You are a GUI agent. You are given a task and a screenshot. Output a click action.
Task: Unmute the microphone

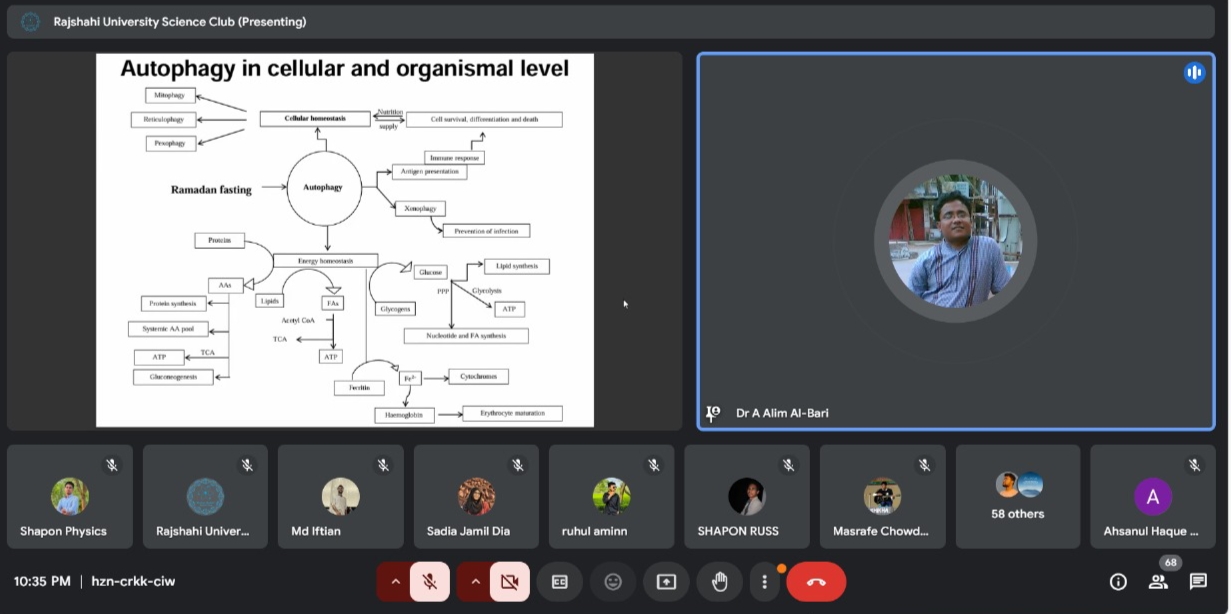point(430,582)
